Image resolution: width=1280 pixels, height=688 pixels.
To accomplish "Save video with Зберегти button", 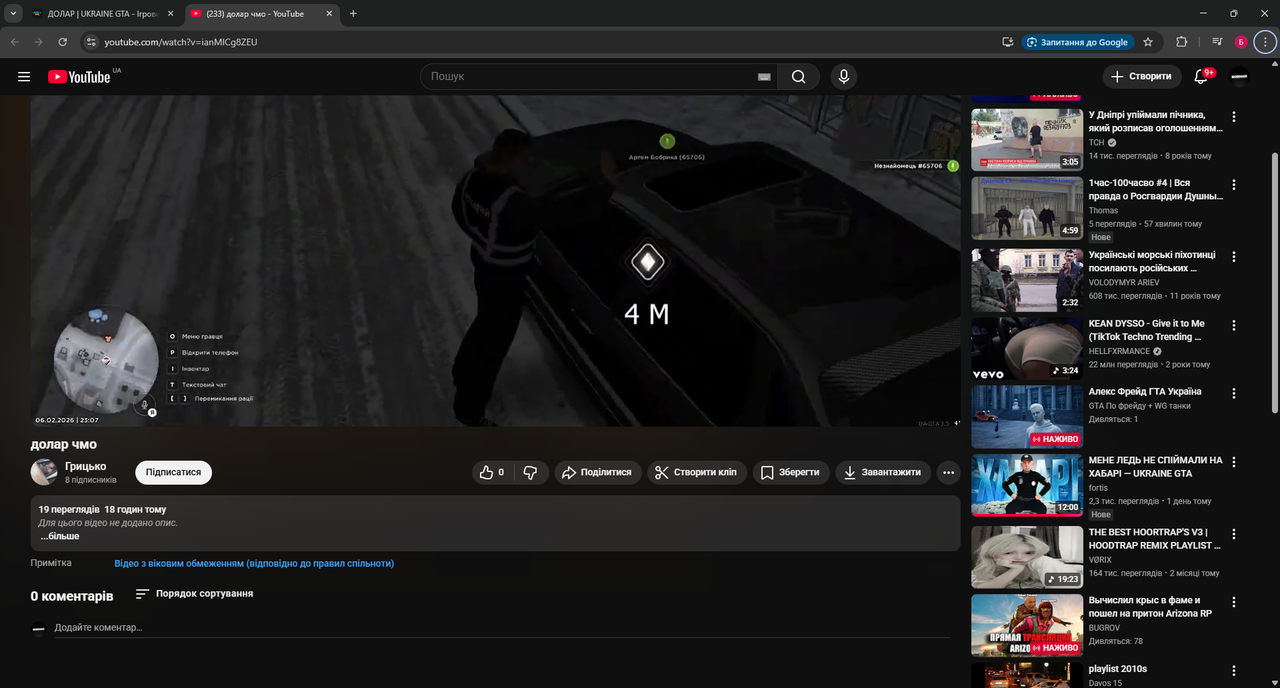I will [x=791, y=472].
